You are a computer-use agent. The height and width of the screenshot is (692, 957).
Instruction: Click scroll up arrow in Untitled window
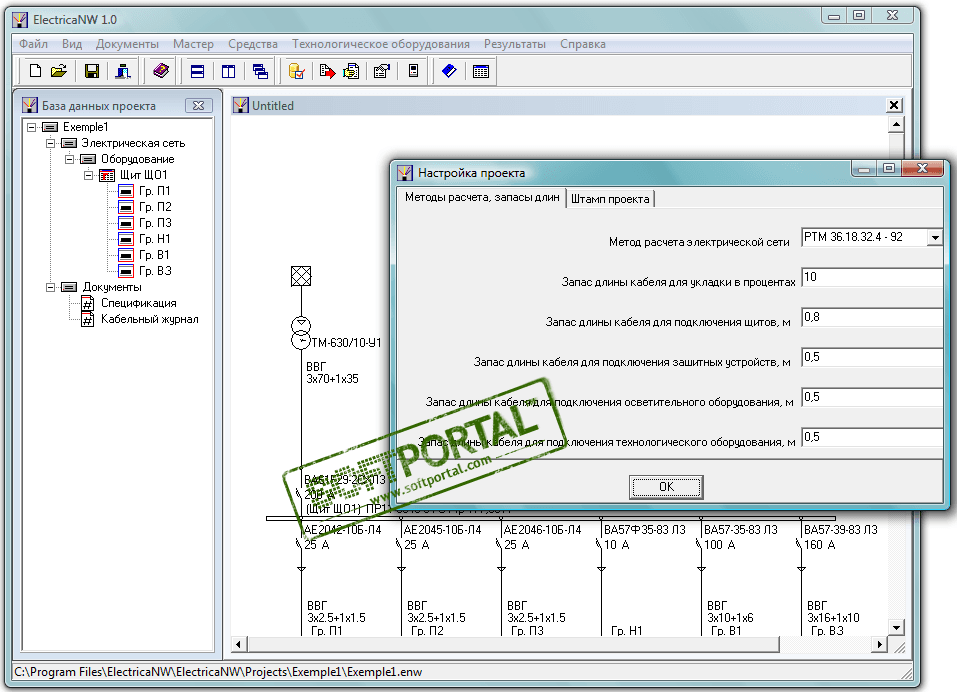coord(895,124)
